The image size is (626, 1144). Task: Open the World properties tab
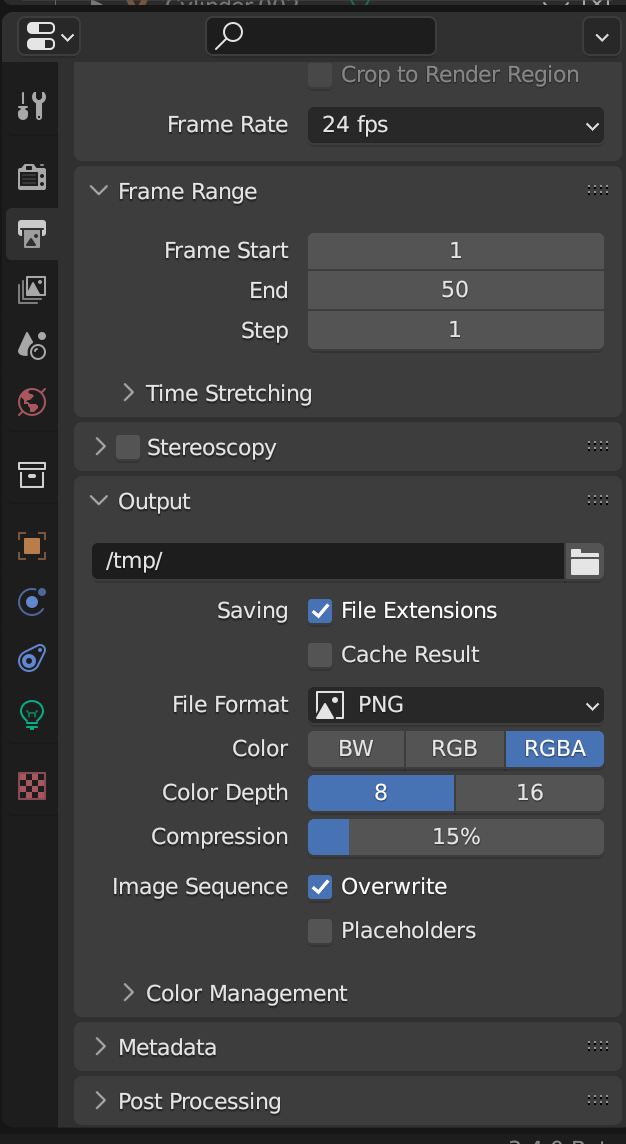pos(31,401)
